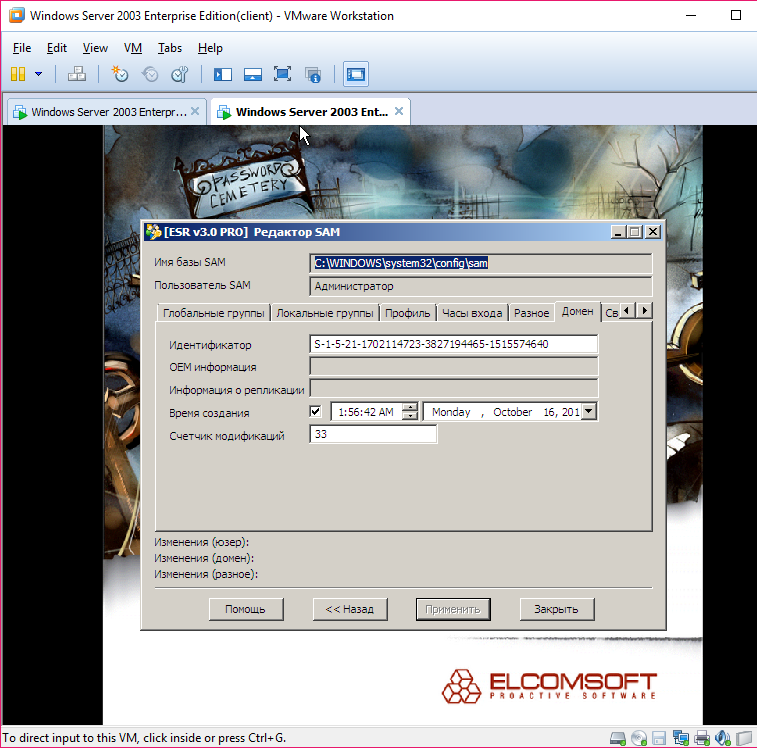The height and width of the screenshot is (748, 757).
Task: Click the hard disk status icon
Action: [x=618, y=738]
